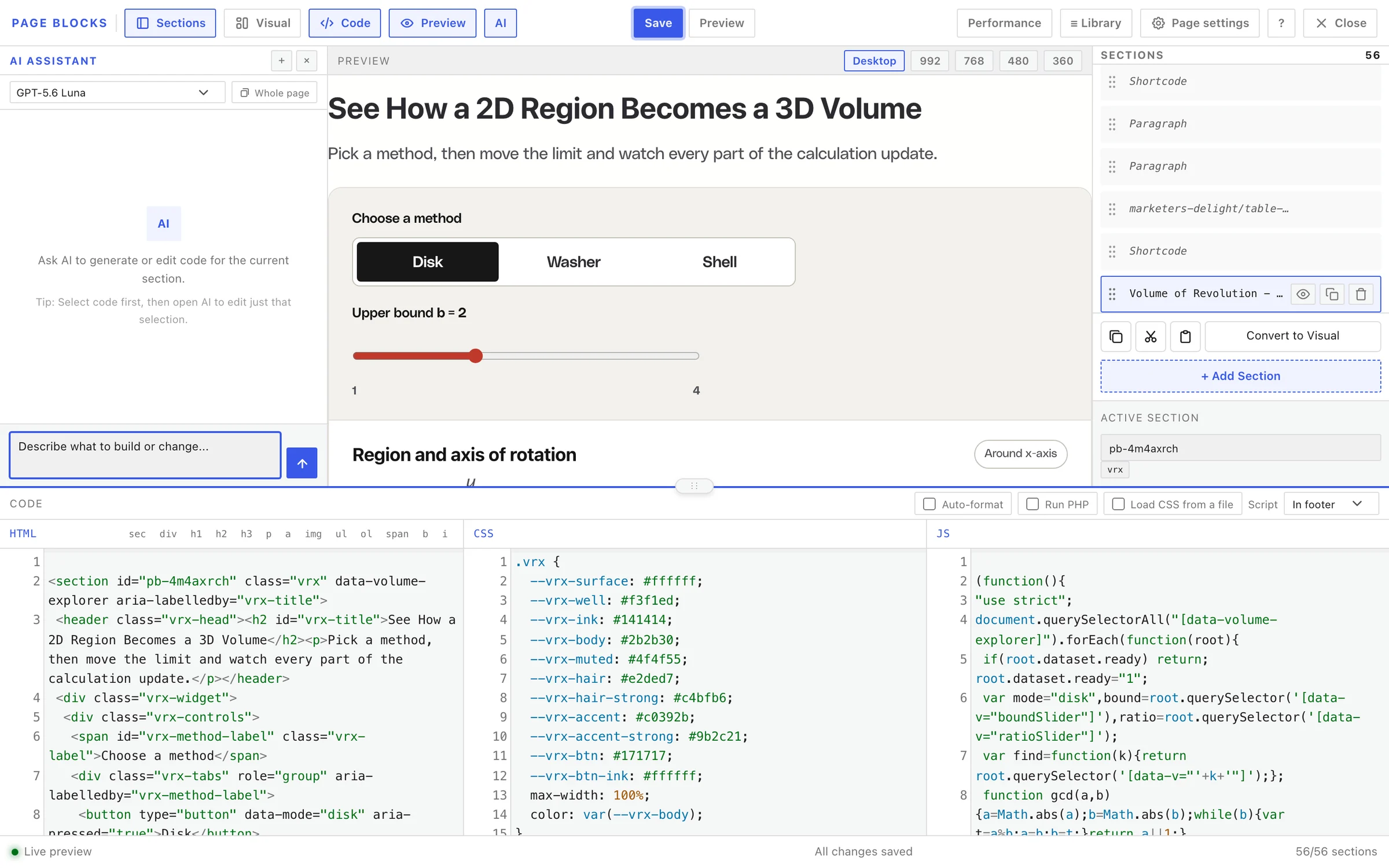Open the GPT-5.6 Luna model dropdown
The height and width of the screenshot is (868, 1389).
pos(117,93)
